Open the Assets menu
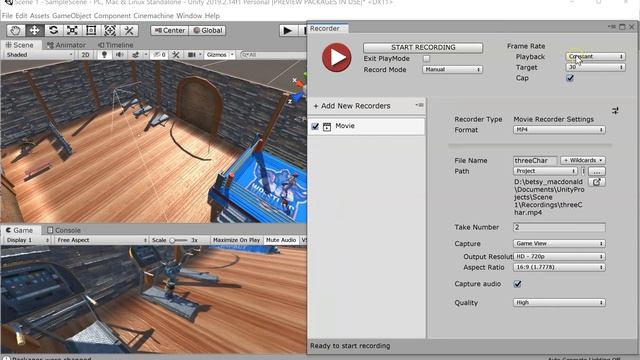The width and height of the screenshot is (640, 360). pos(40,16)
